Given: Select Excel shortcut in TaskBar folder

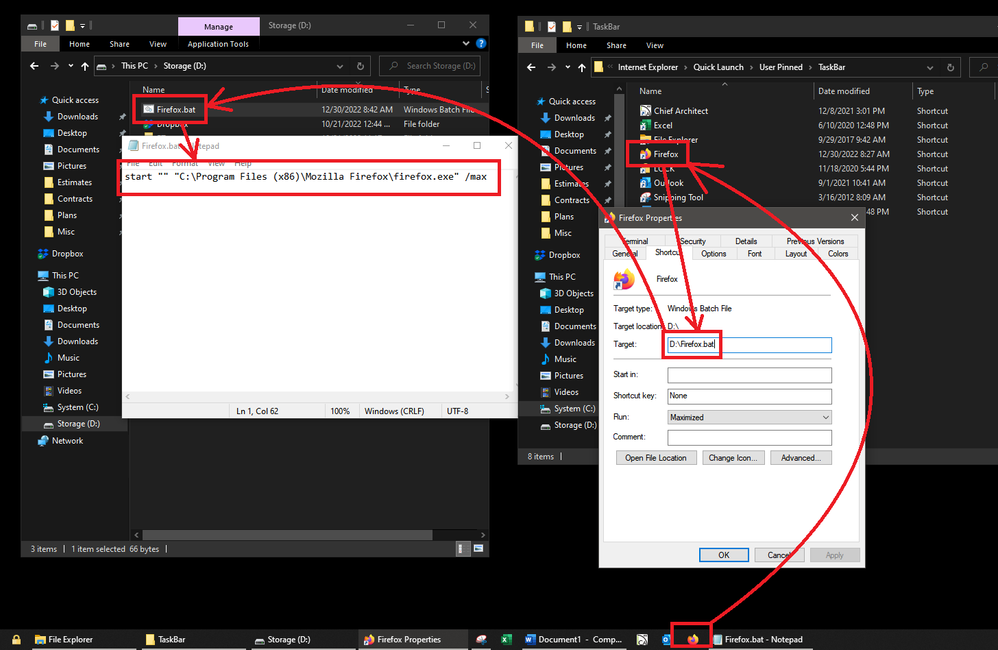Looking at the screenshot, I should click(x=663, y=125).
